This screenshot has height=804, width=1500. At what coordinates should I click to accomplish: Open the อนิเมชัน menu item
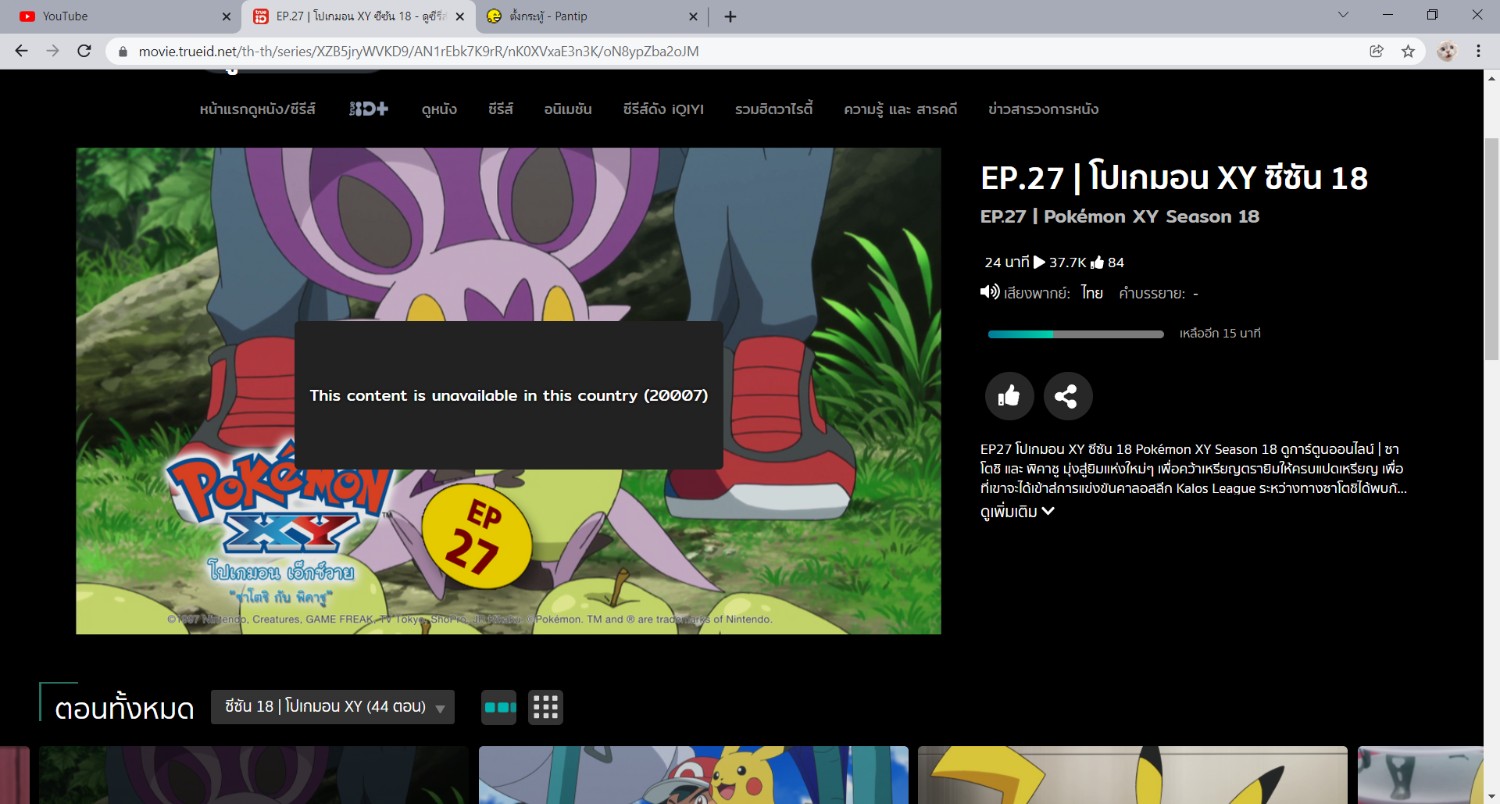click(568, 109)
